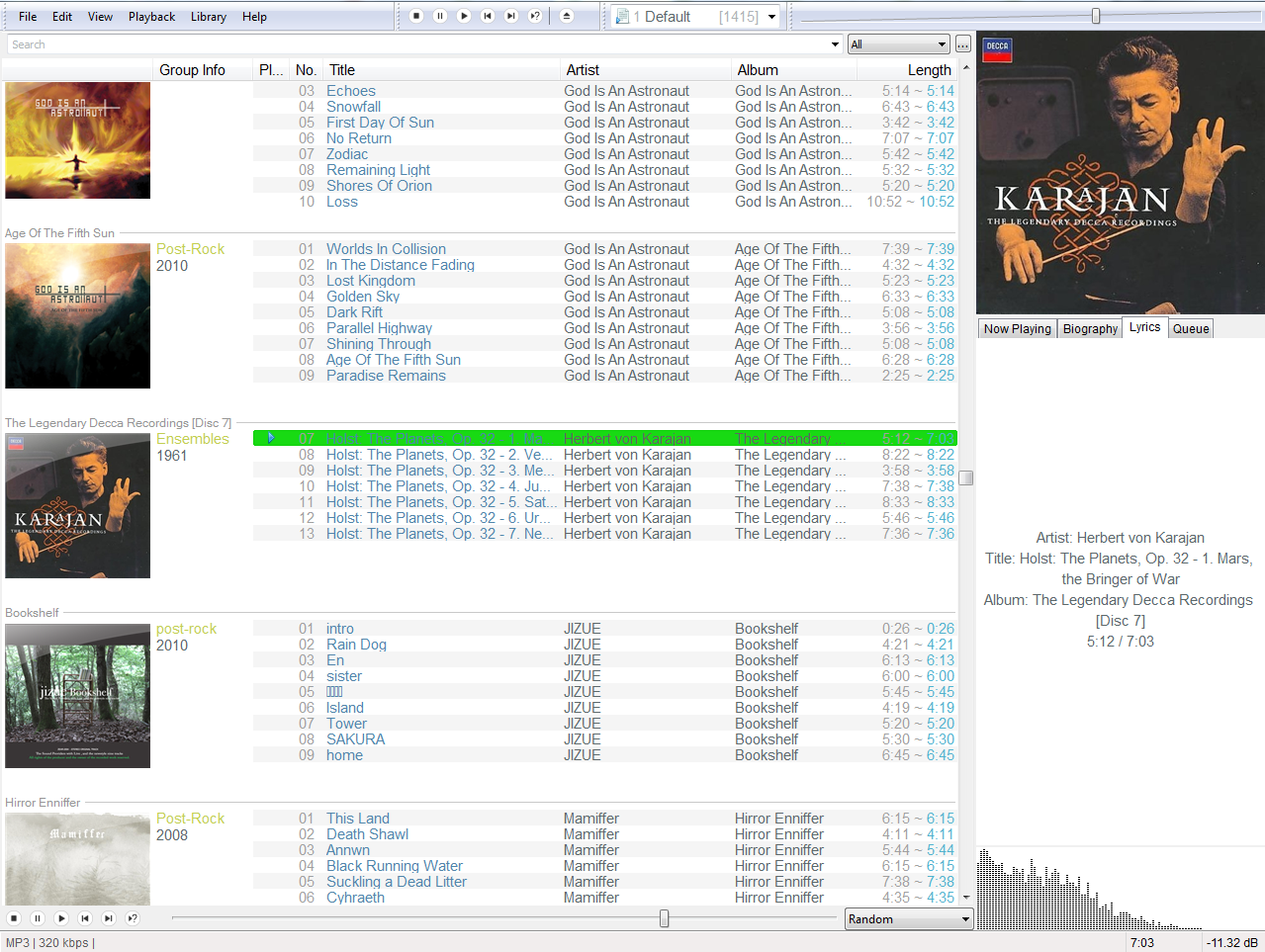The image size is (1265, 952).
Task: Click the JIZUE Bookshelf cover thumbnail
Action: tap(77, 696)
